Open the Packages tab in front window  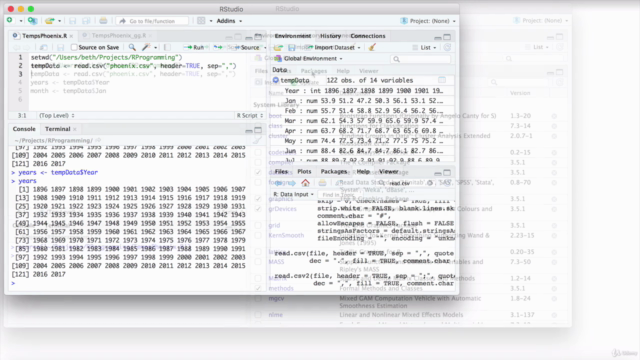pyautogui.click(x=333, y=171)
